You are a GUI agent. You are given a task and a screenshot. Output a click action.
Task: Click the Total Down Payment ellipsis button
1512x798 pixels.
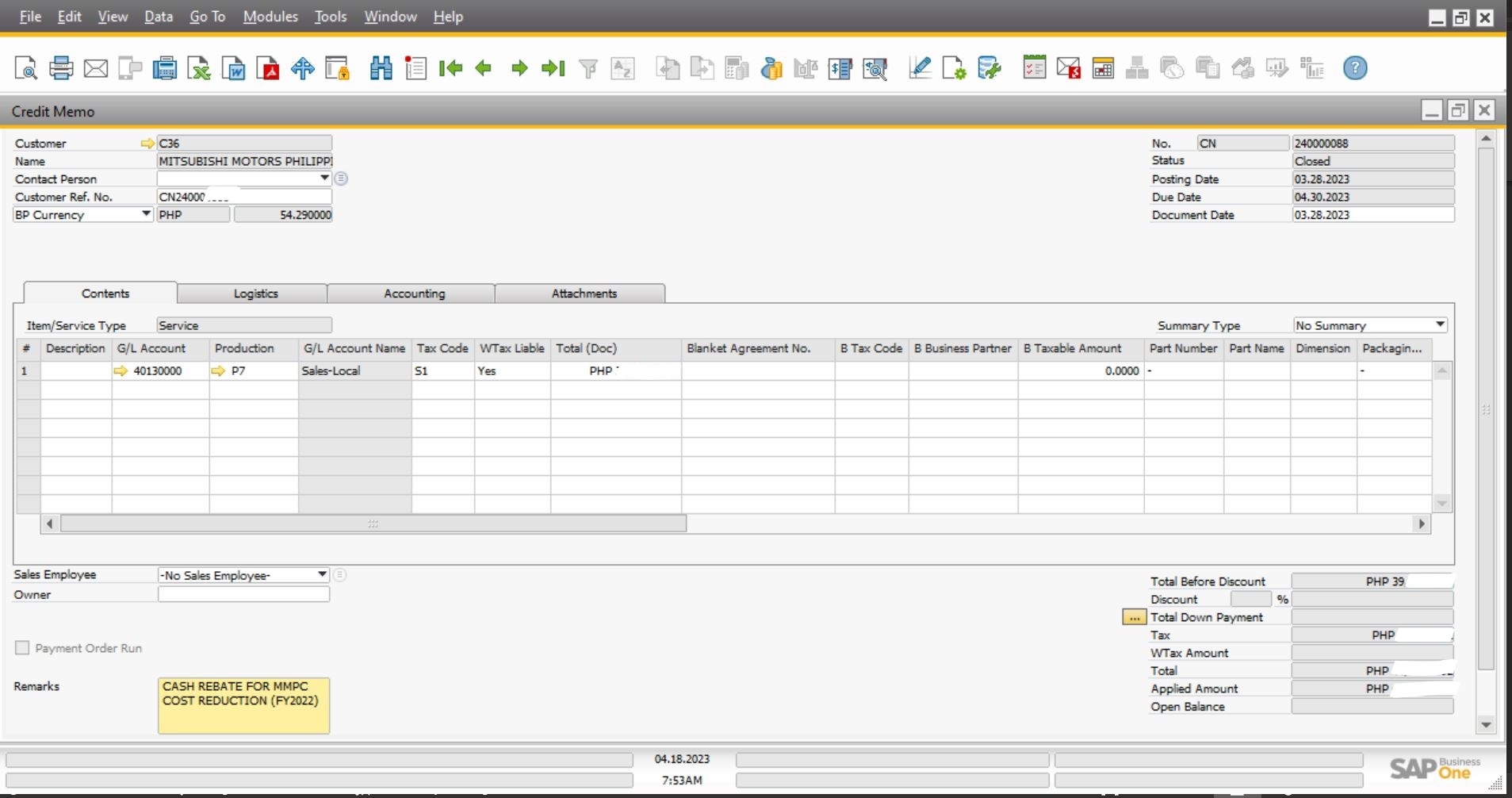[x=1134, y=617]
